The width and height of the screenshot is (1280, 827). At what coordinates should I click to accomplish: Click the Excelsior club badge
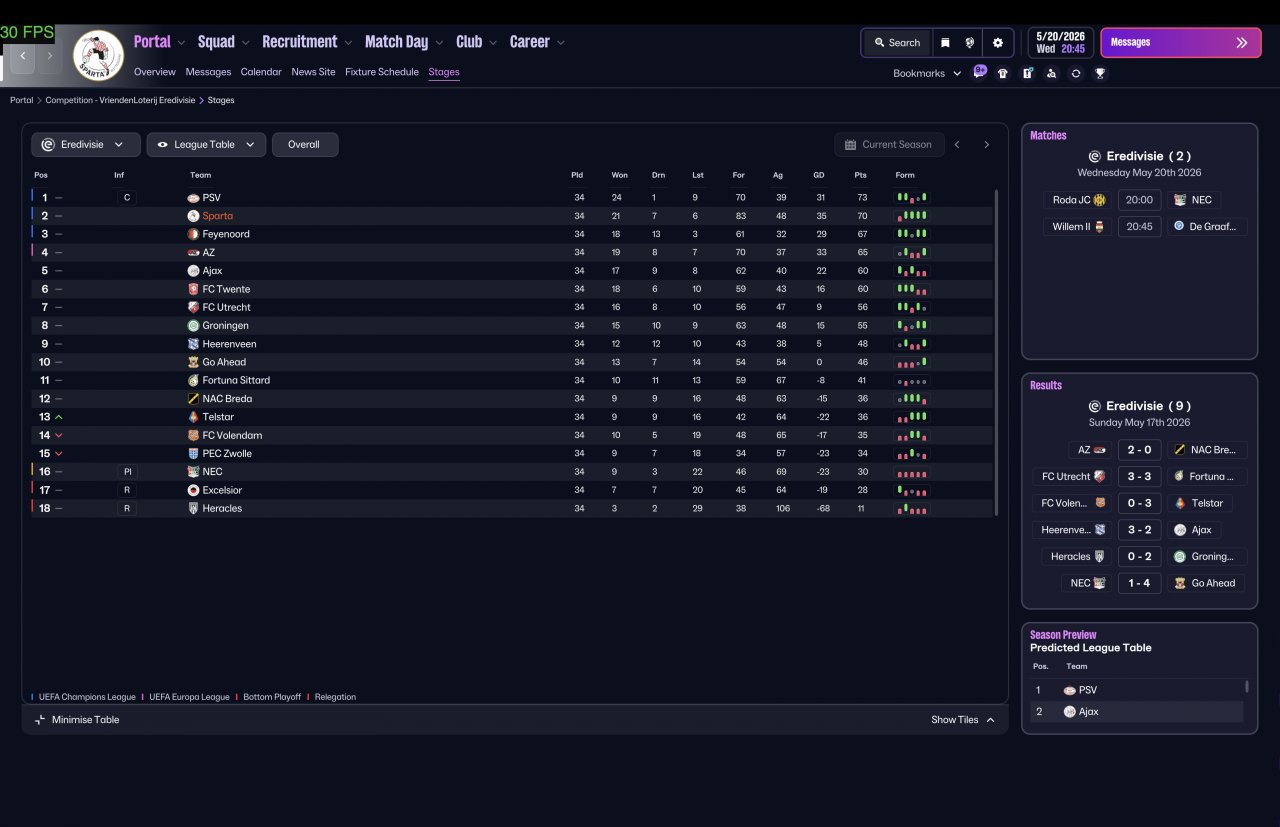click(193, 490)
